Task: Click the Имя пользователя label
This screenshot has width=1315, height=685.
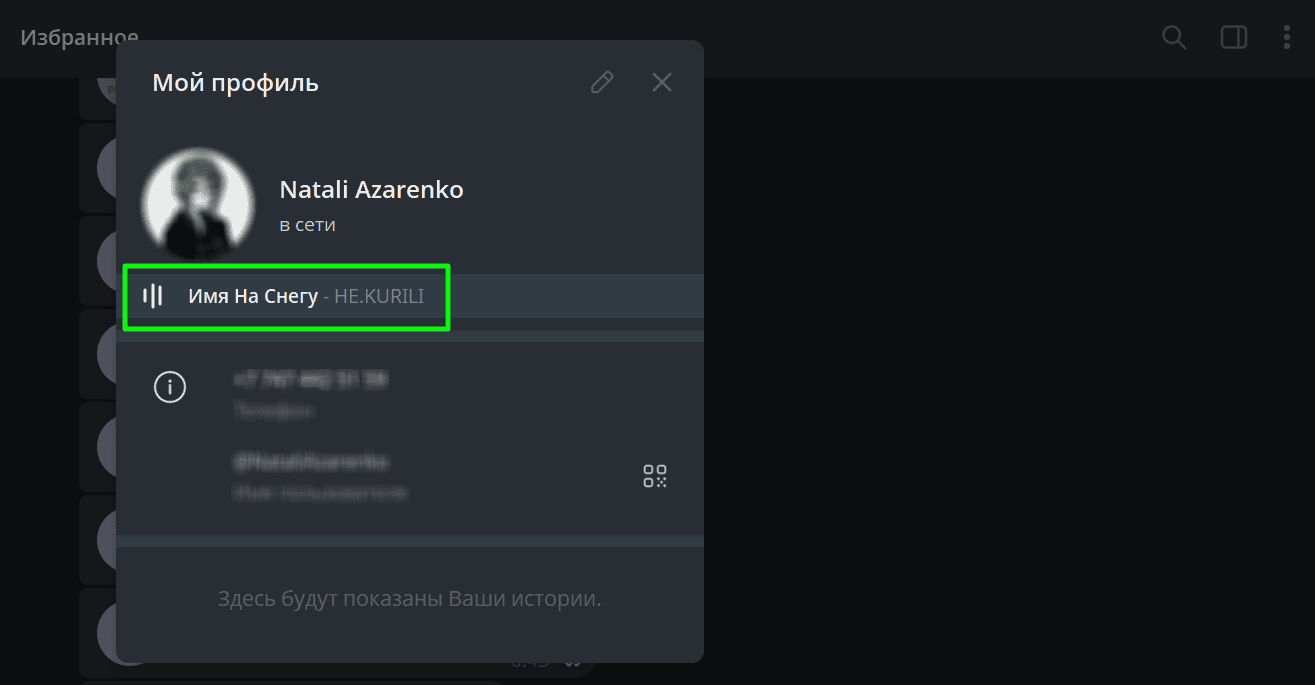Action: pyautogui.click(x=320, y=493)
